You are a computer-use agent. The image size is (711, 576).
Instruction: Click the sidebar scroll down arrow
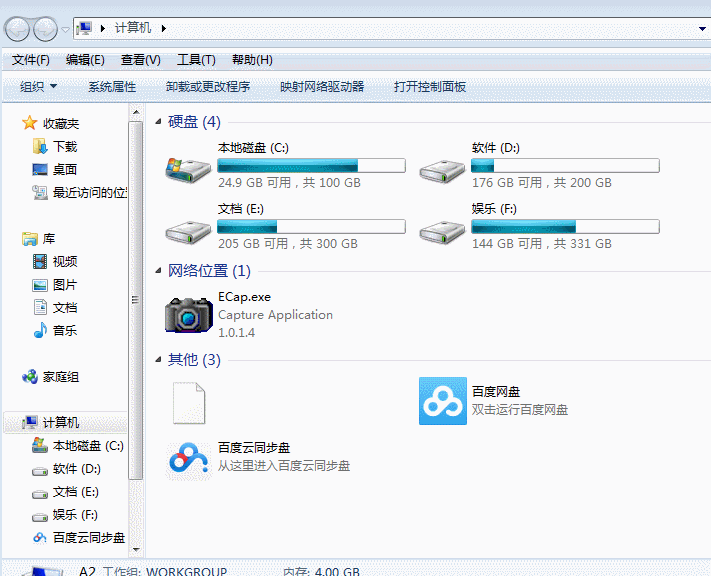(x=136, y=550)
